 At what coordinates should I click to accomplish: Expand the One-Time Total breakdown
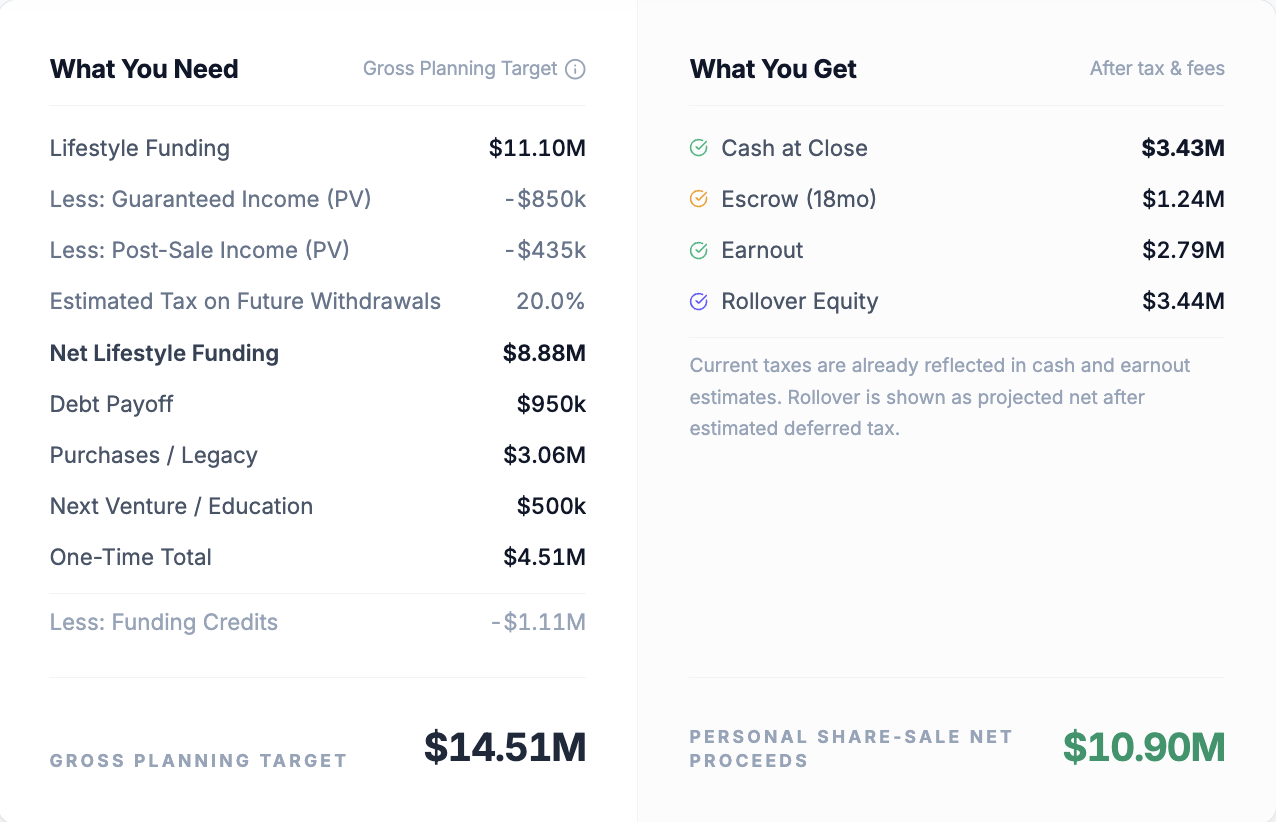[130, 557]
